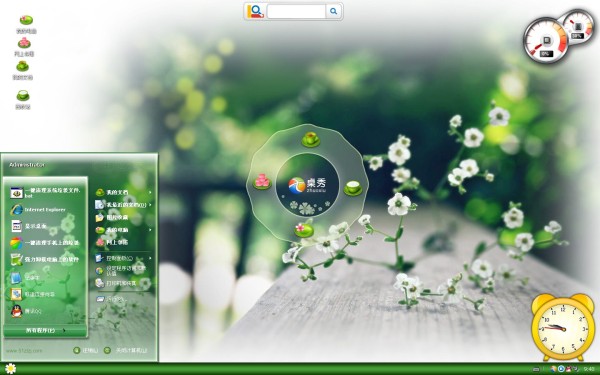Select Network Neighborhood in Start menu
Image resolution: width=600 pixels, height=375 pixels.
click(x=112, y=242)
